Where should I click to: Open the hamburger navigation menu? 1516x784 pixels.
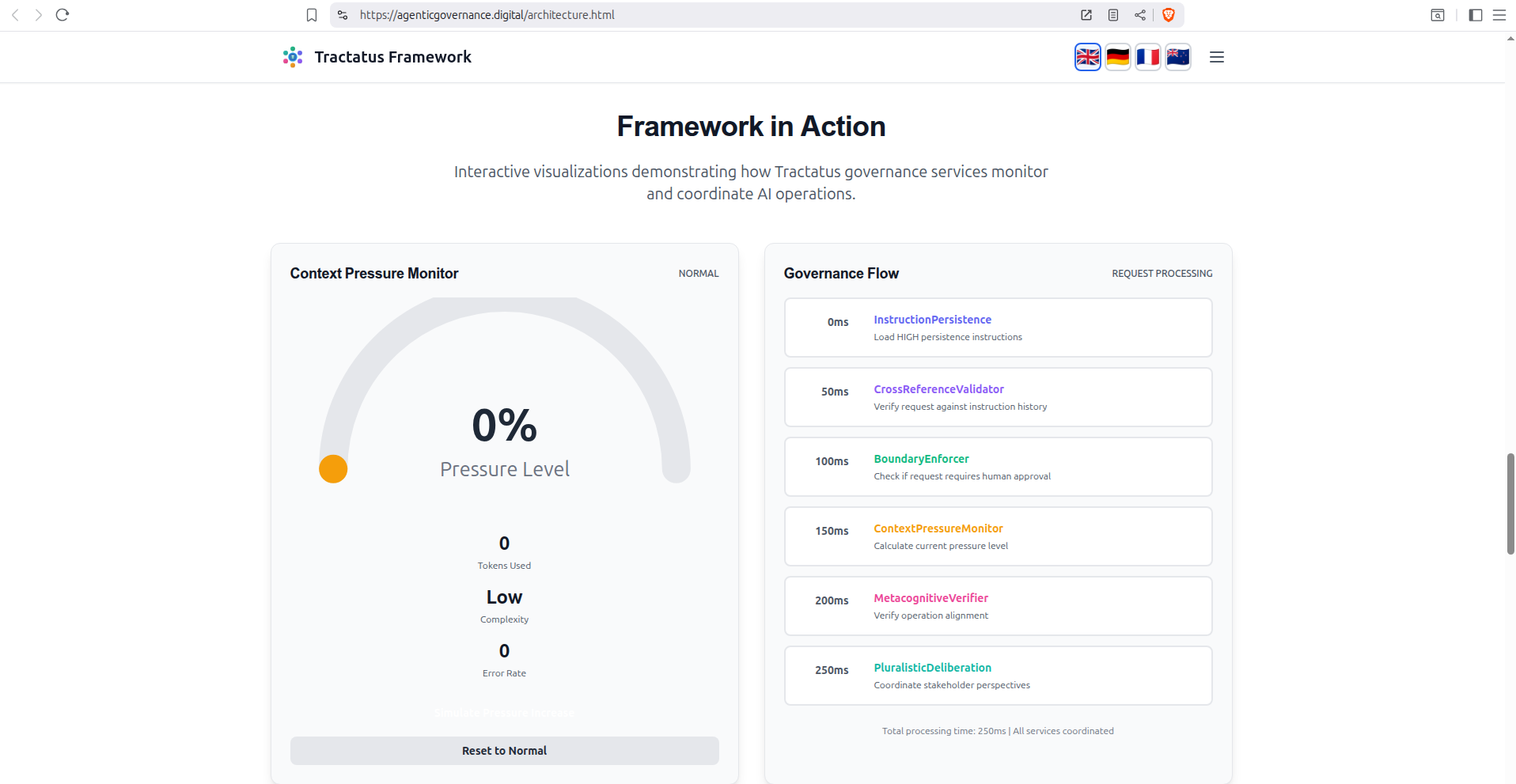pyautogui.click(x=1216, y=57)
